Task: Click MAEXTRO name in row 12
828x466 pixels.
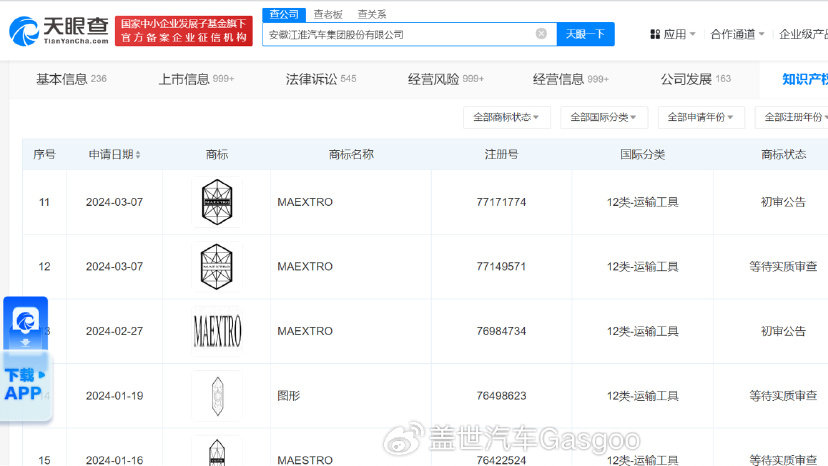Action: [305, 266]
